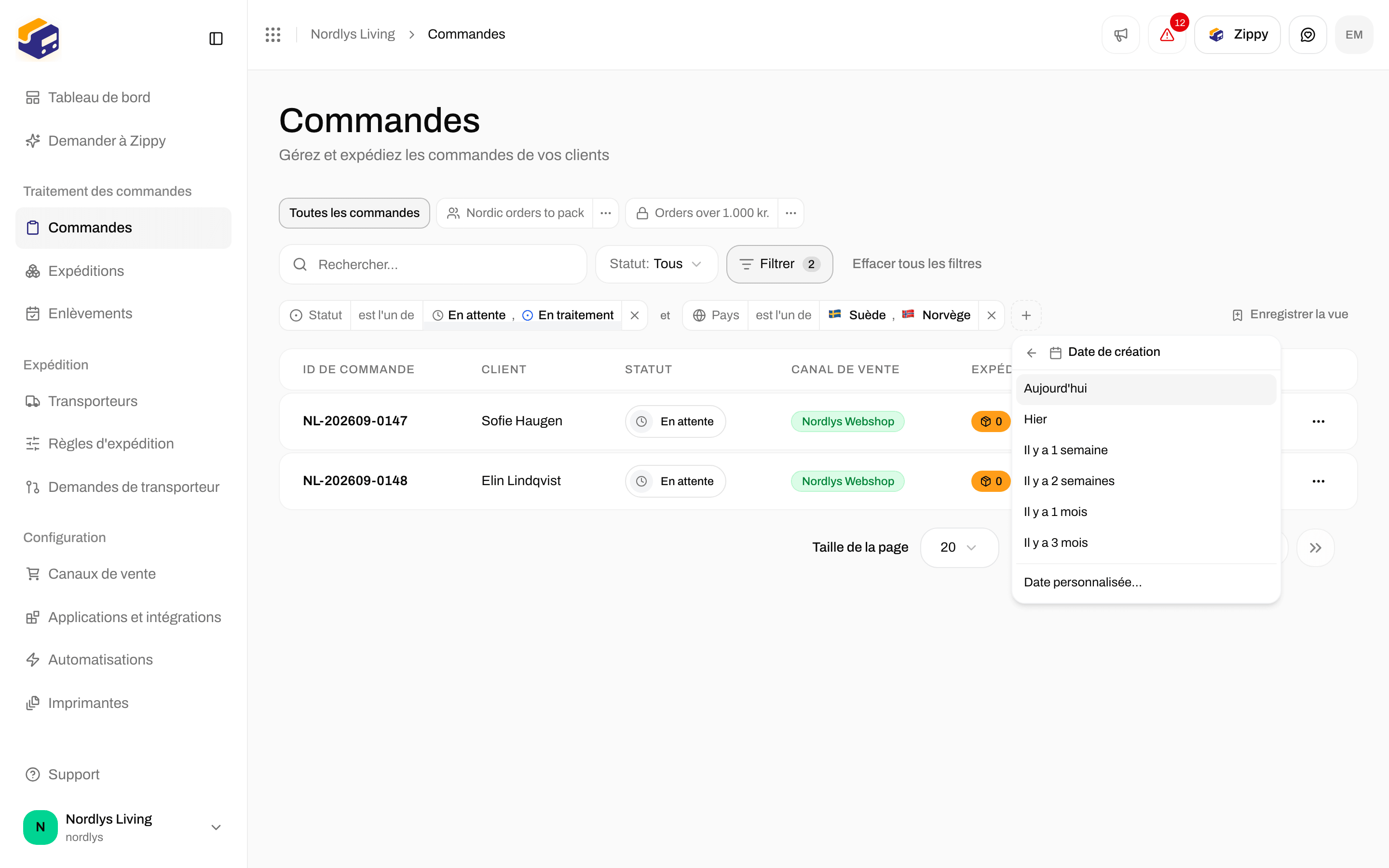Switch to Orders over 1.000 kr. view

[703, 213]
